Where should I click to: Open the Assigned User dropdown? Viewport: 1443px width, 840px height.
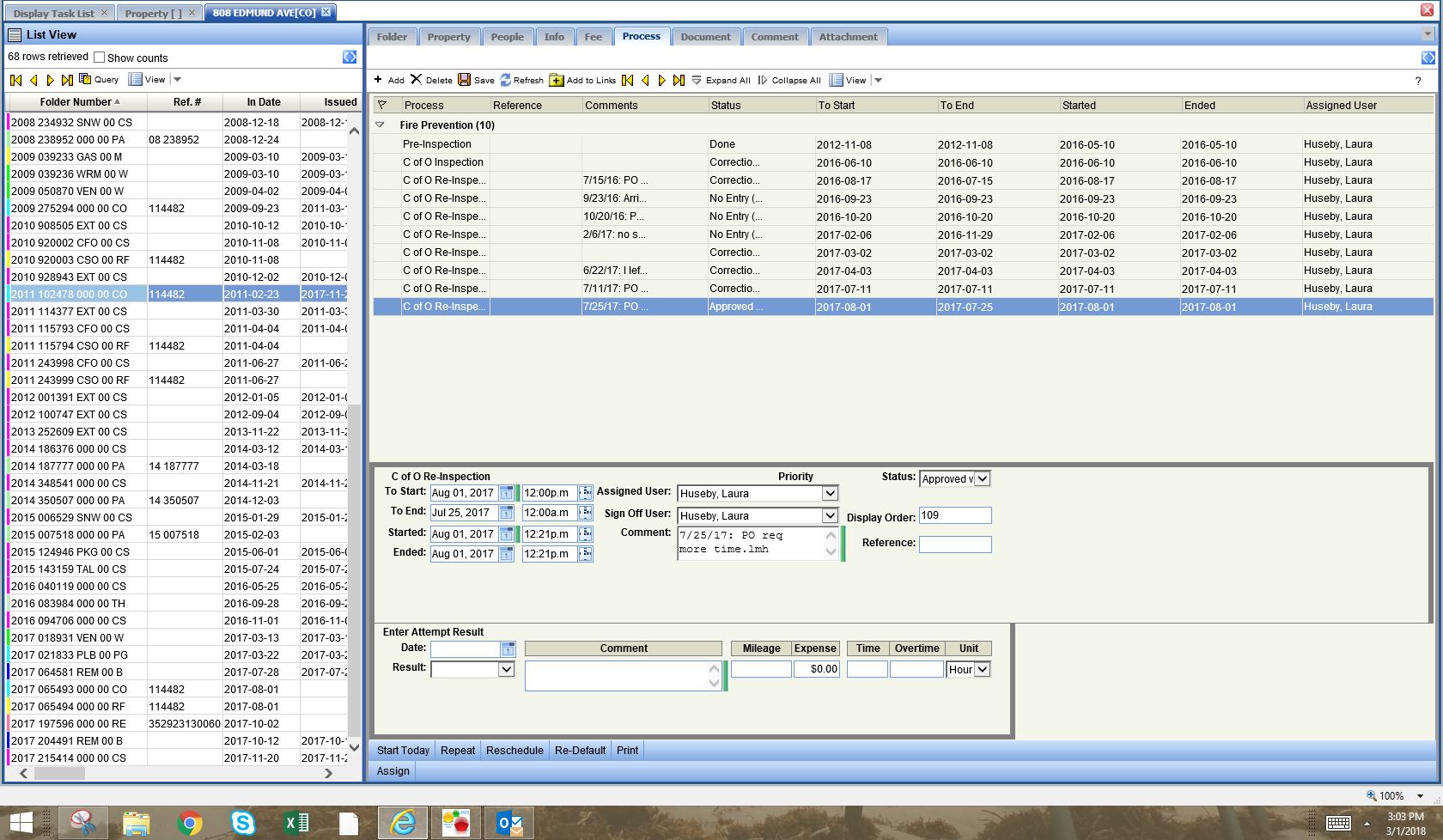(x=829, y=494)
